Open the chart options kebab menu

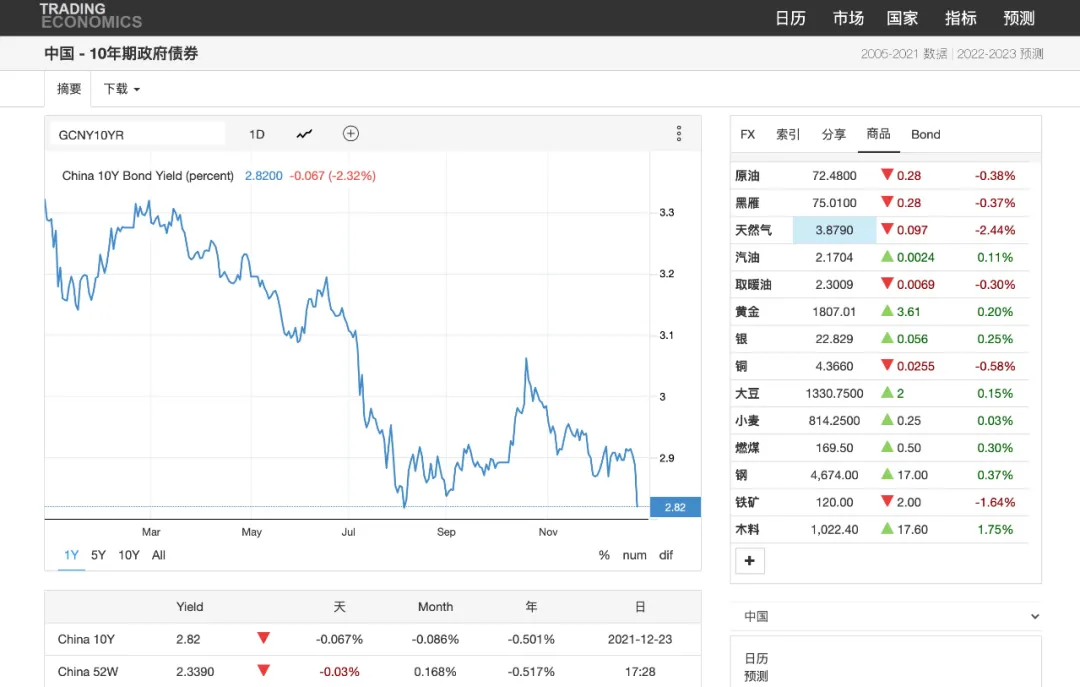click(679, 133)
